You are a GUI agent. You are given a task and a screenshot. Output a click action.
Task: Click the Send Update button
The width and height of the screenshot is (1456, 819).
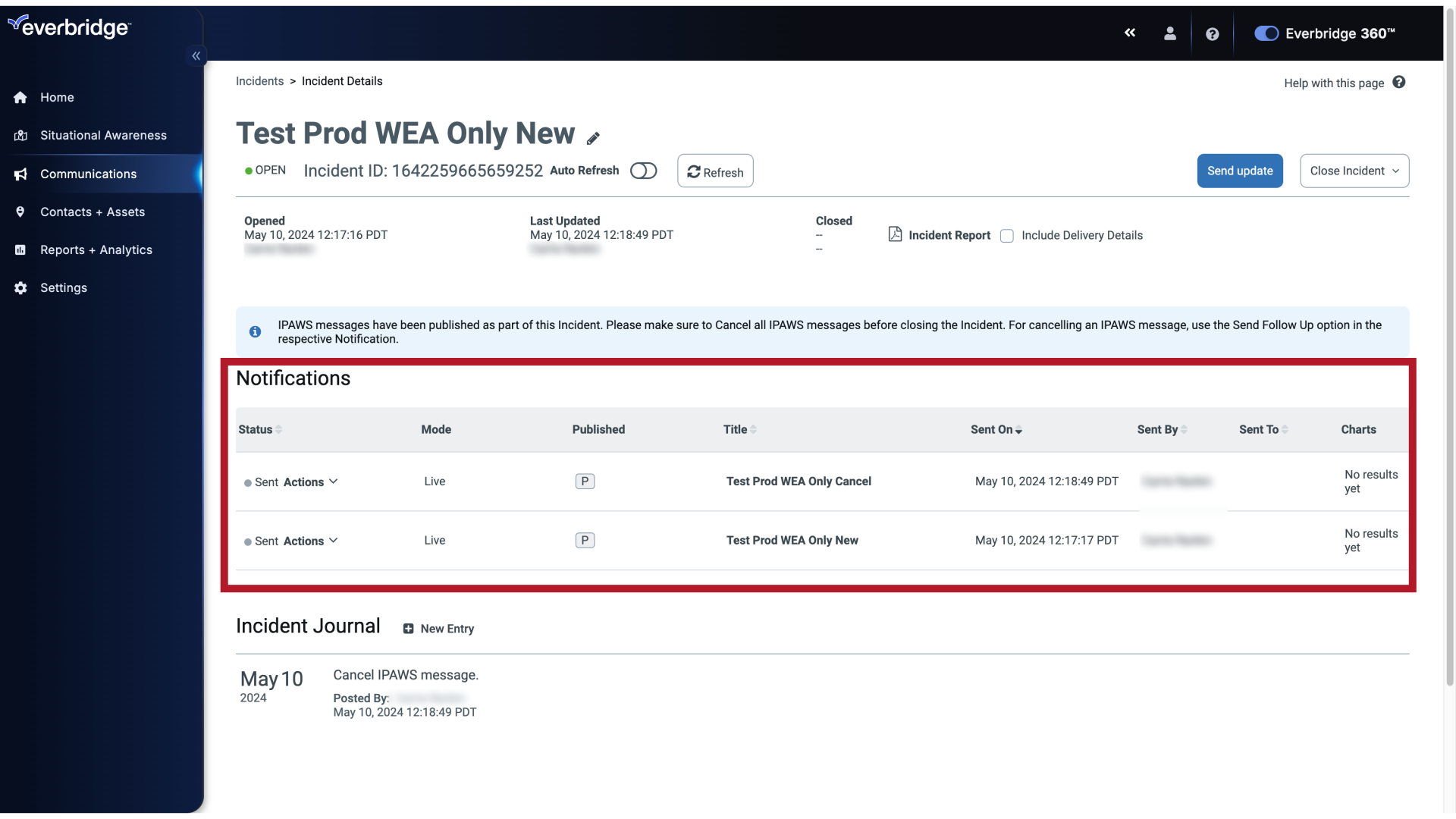coord(1240,170)
